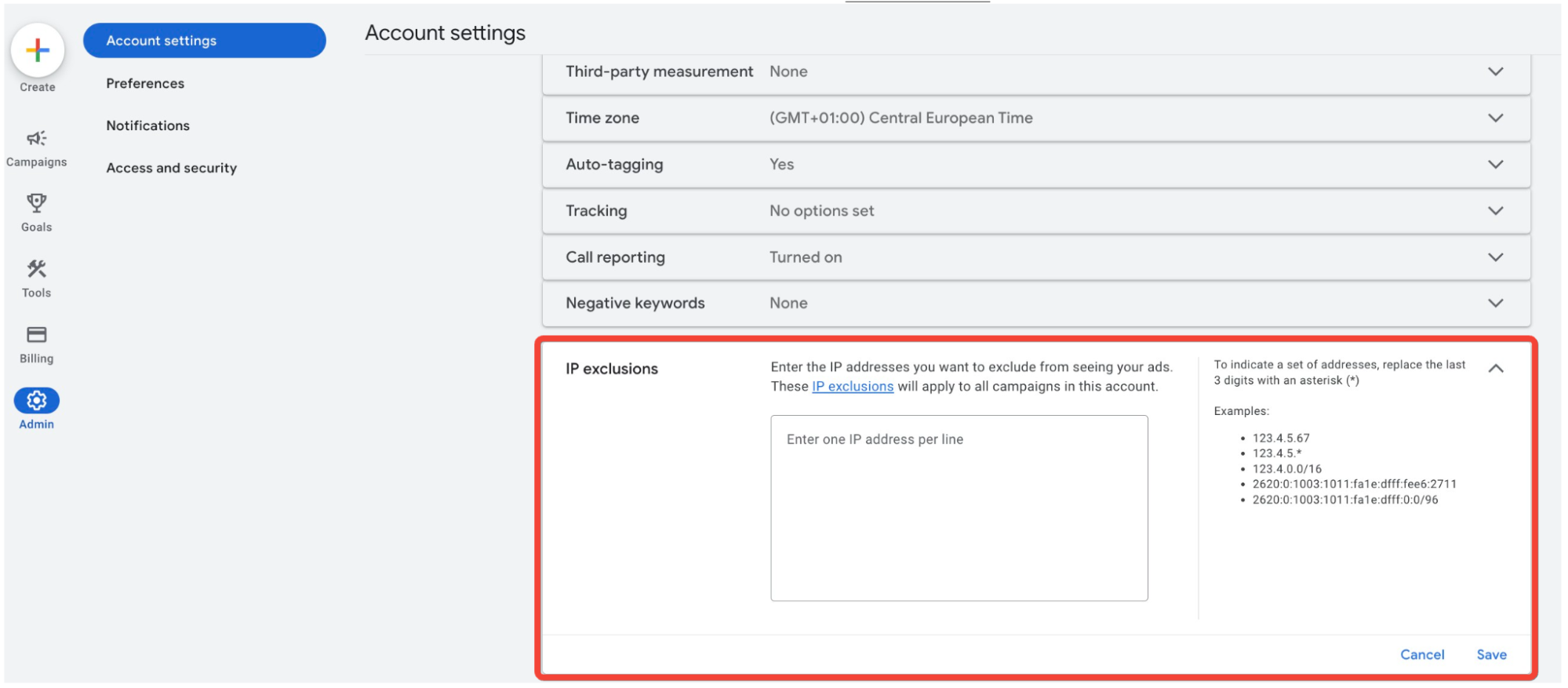Click the Time zone label
This screenshot has height=688, width=1568.
602,118
